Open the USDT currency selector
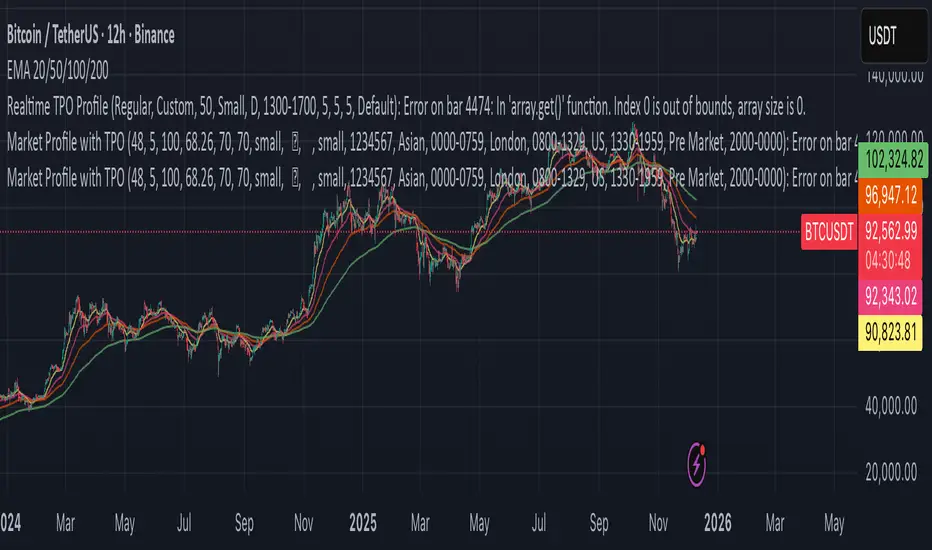The height and width of the screenshot is (550, 932). pos(893,33)
